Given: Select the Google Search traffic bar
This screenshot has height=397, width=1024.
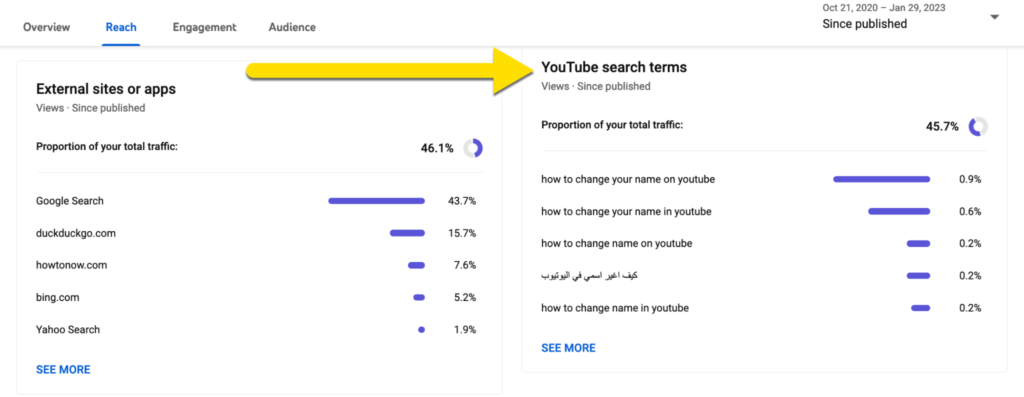Looking at the screenshot, I should coord(376,201).
